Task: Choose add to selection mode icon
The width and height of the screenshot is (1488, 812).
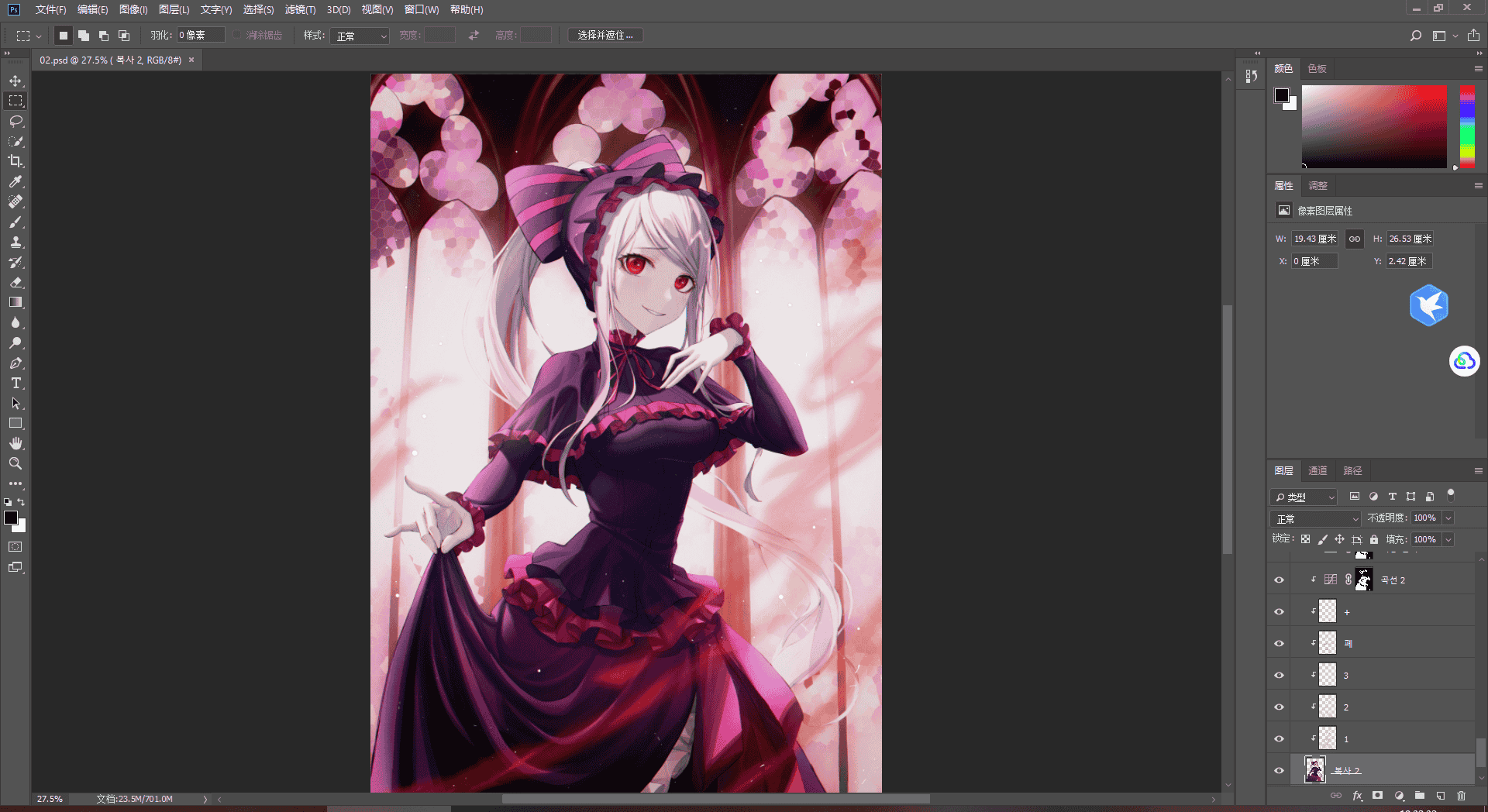Action: click(84, 36)
